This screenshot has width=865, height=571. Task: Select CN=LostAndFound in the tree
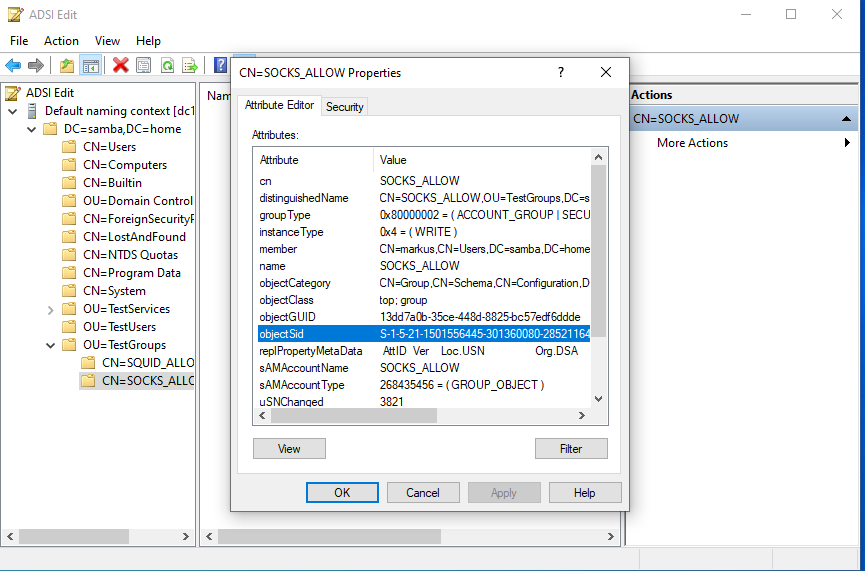pyautogui.click(x=134, y=237)
